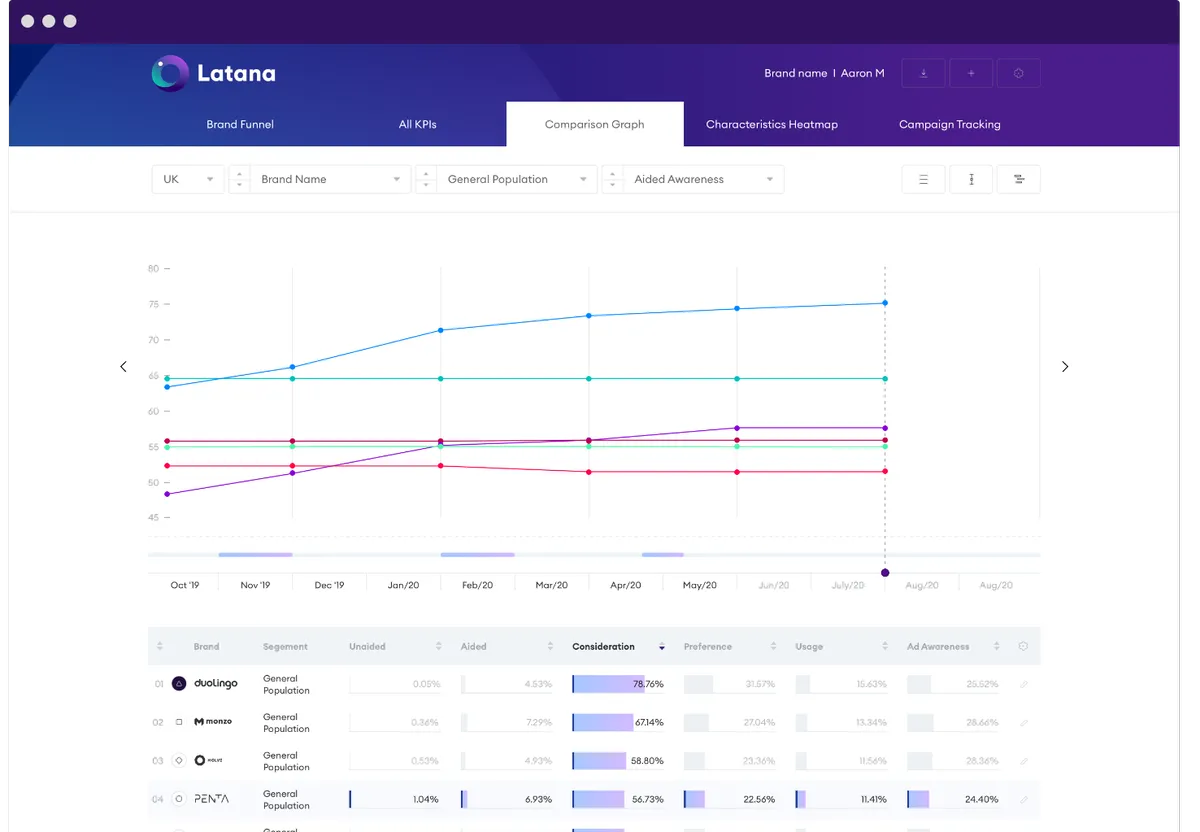
Task: Click the list view lines icon button
Action: tap(923, 179)
